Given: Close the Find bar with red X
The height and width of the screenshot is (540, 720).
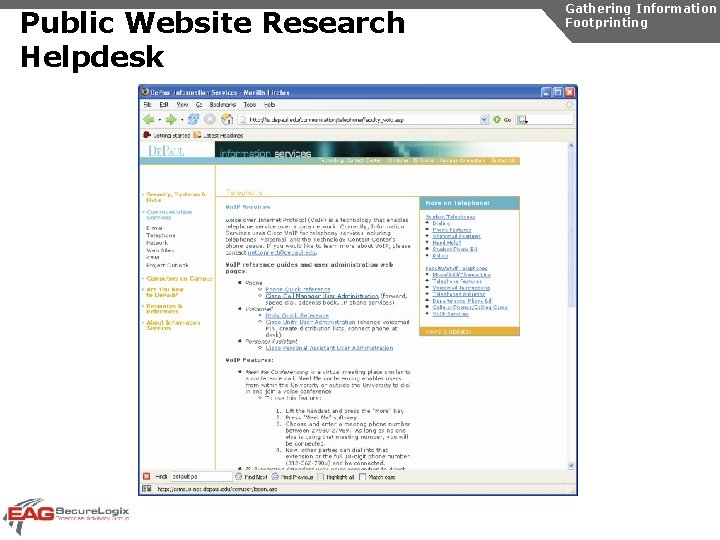Looking at the screenshot, I should point(146,477).
